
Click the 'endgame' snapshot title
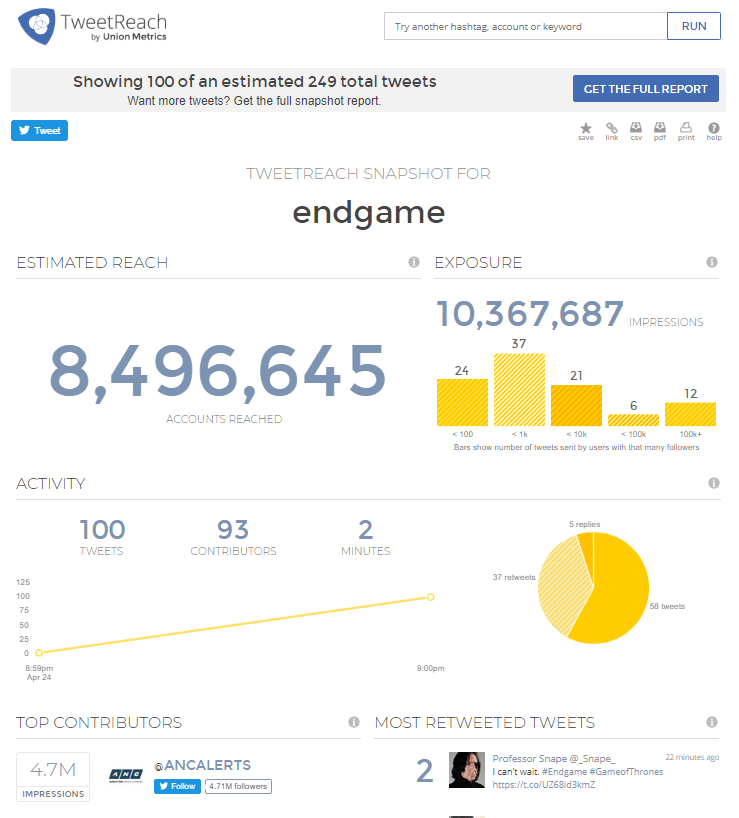pyautogui.click(x=369, y=212)
